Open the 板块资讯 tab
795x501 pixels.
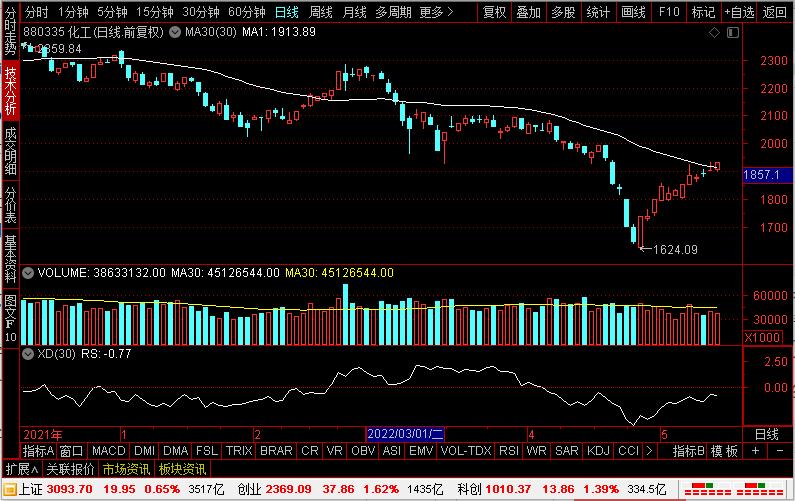click(x=182, y=469)
